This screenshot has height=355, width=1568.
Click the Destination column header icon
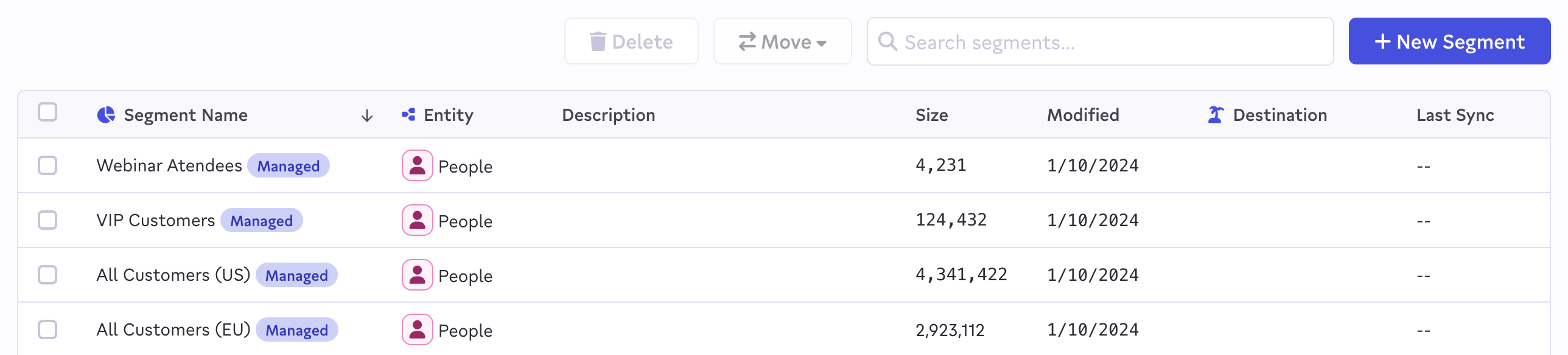pos(1216,115)
